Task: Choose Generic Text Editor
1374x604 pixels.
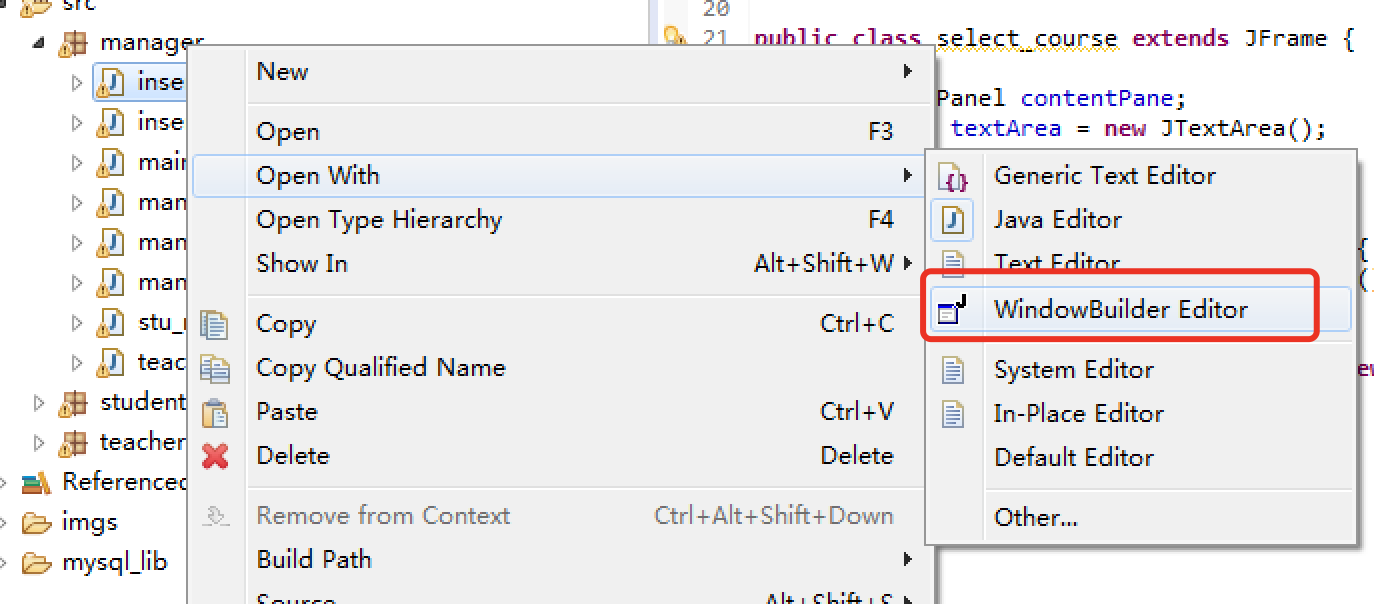Action: [x=1140, y=175]
